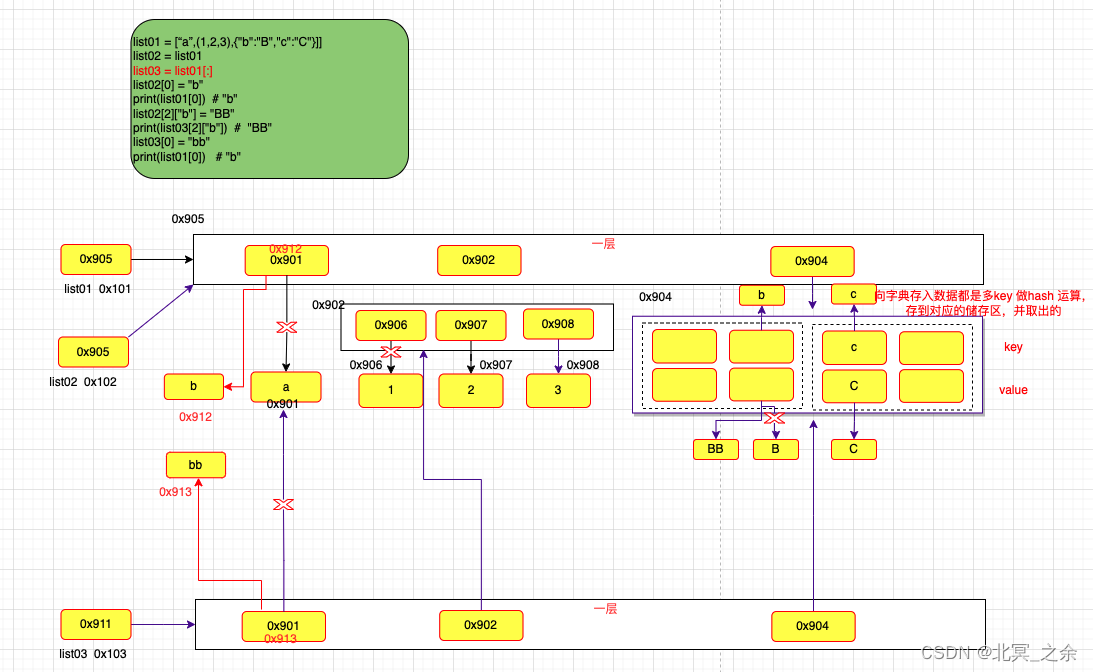
Task: Select the value box containing 1
Action: coord(391,390)
